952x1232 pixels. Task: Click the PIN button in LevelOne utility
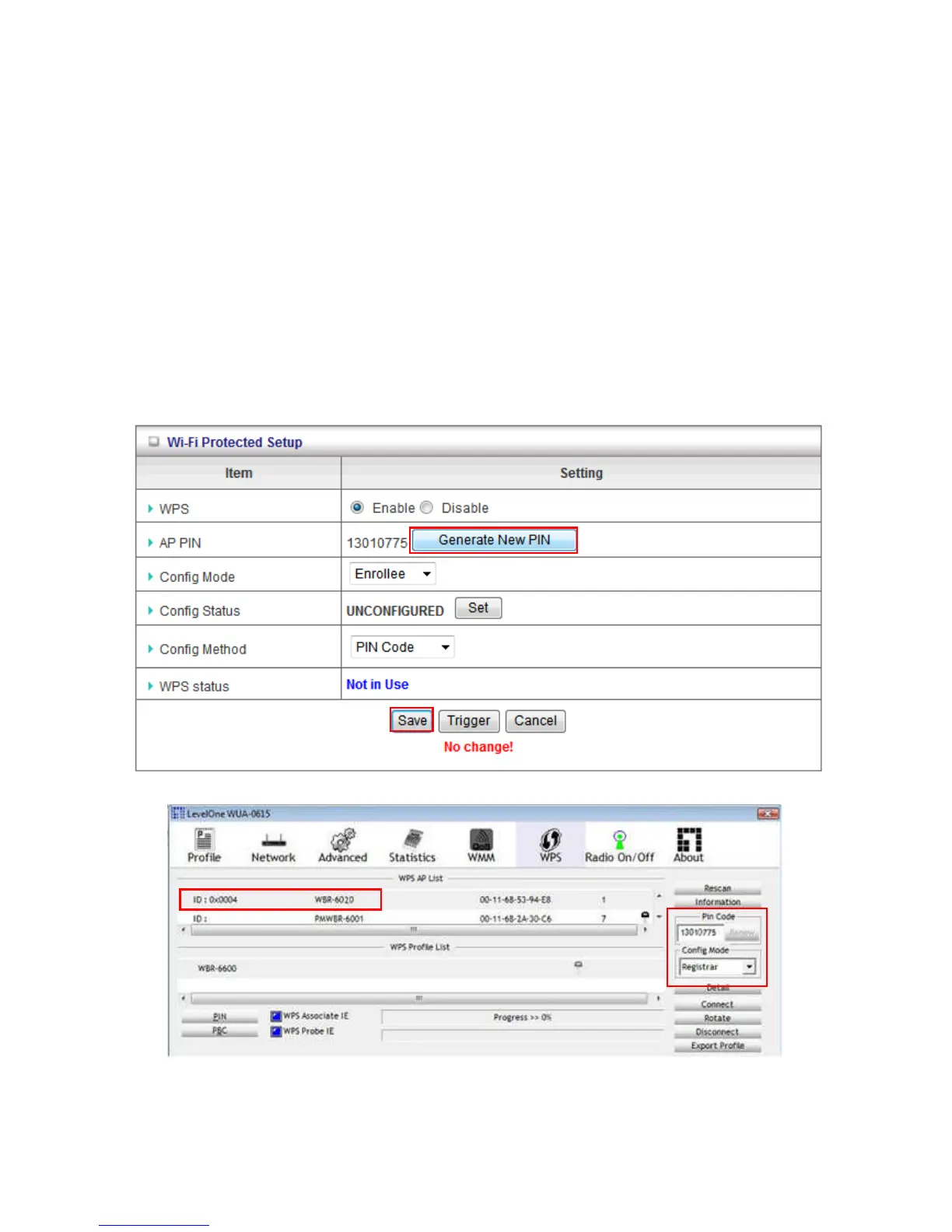[219, 1017]
